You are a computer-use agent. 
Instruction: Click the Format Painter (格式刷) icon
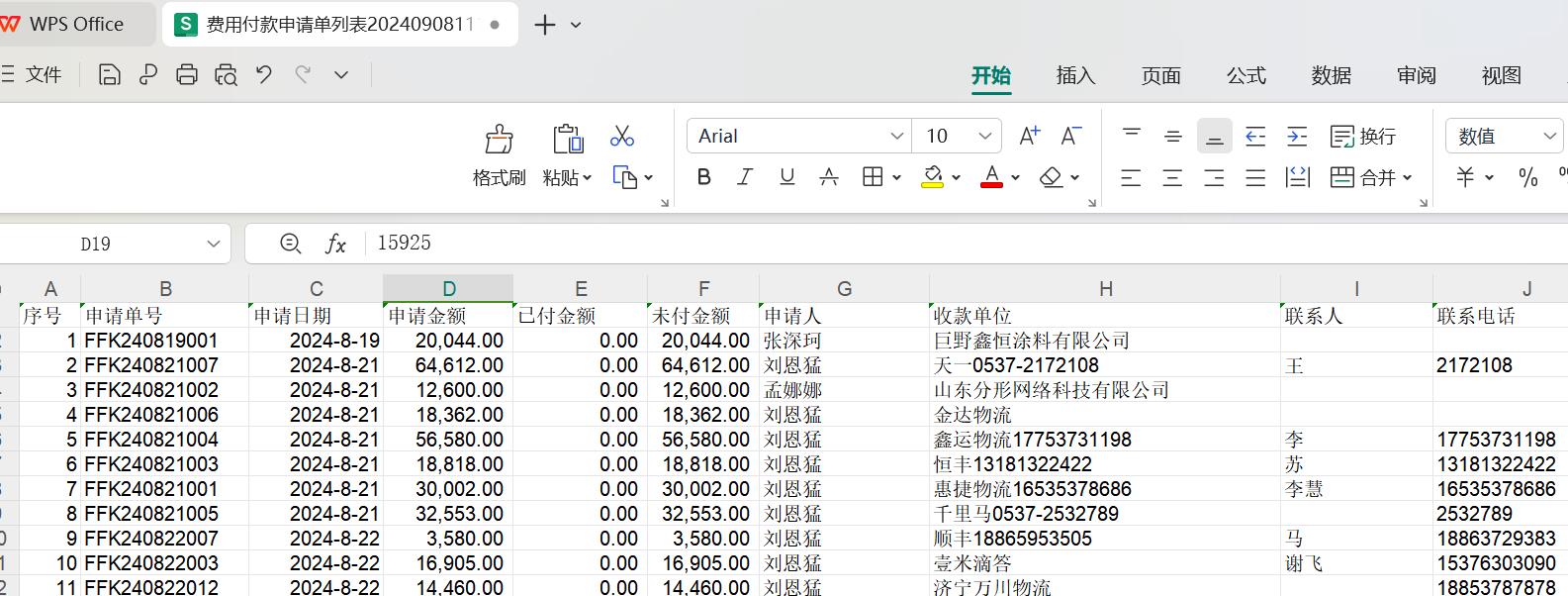pyautogui.click(x=499, y=140)
